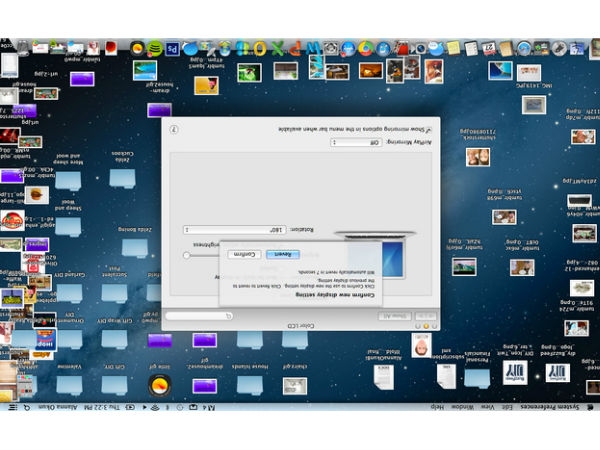The height and width of the screenshot is (450, 600).
Task: Open Microsoft Excel in the dock
Action: tap(277, 49)
